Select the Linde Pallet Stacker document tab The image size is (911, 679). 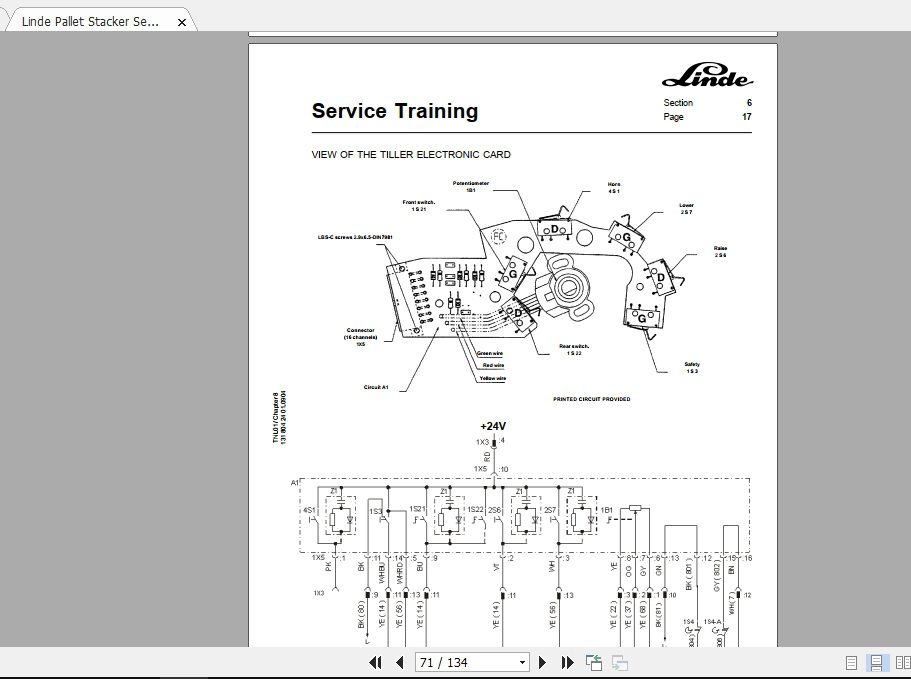coord(90,20)
